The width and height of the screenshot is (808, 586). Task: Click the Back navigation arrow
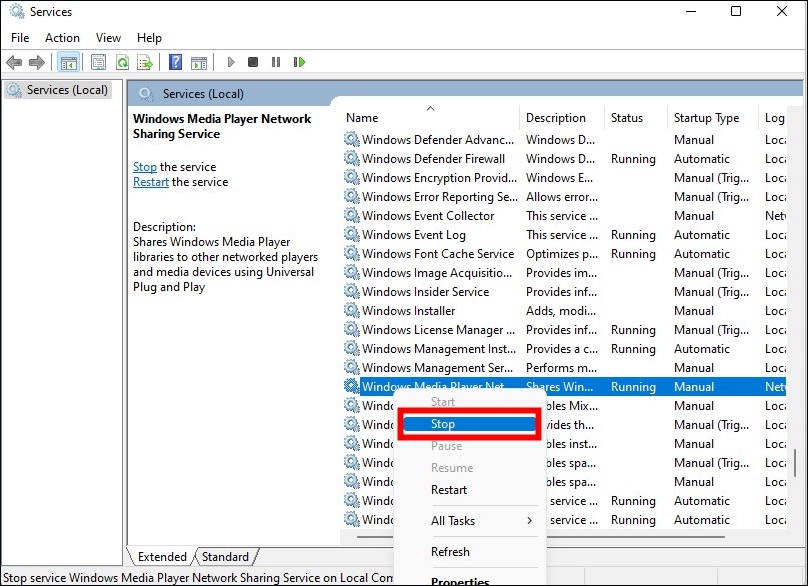pyautogui.click(x=14, y=62)
